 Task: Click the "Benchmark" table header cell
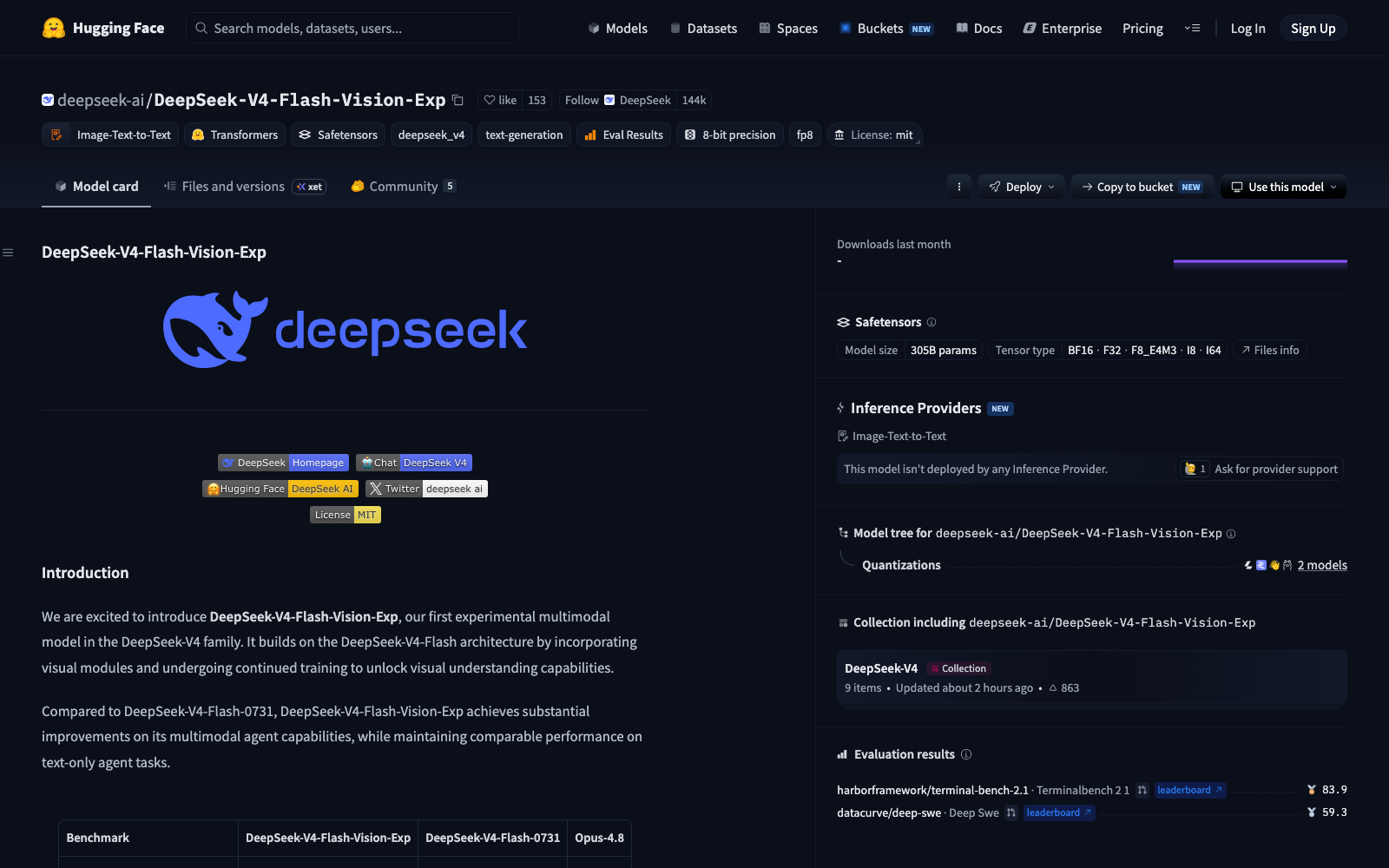tap(148, 838)
